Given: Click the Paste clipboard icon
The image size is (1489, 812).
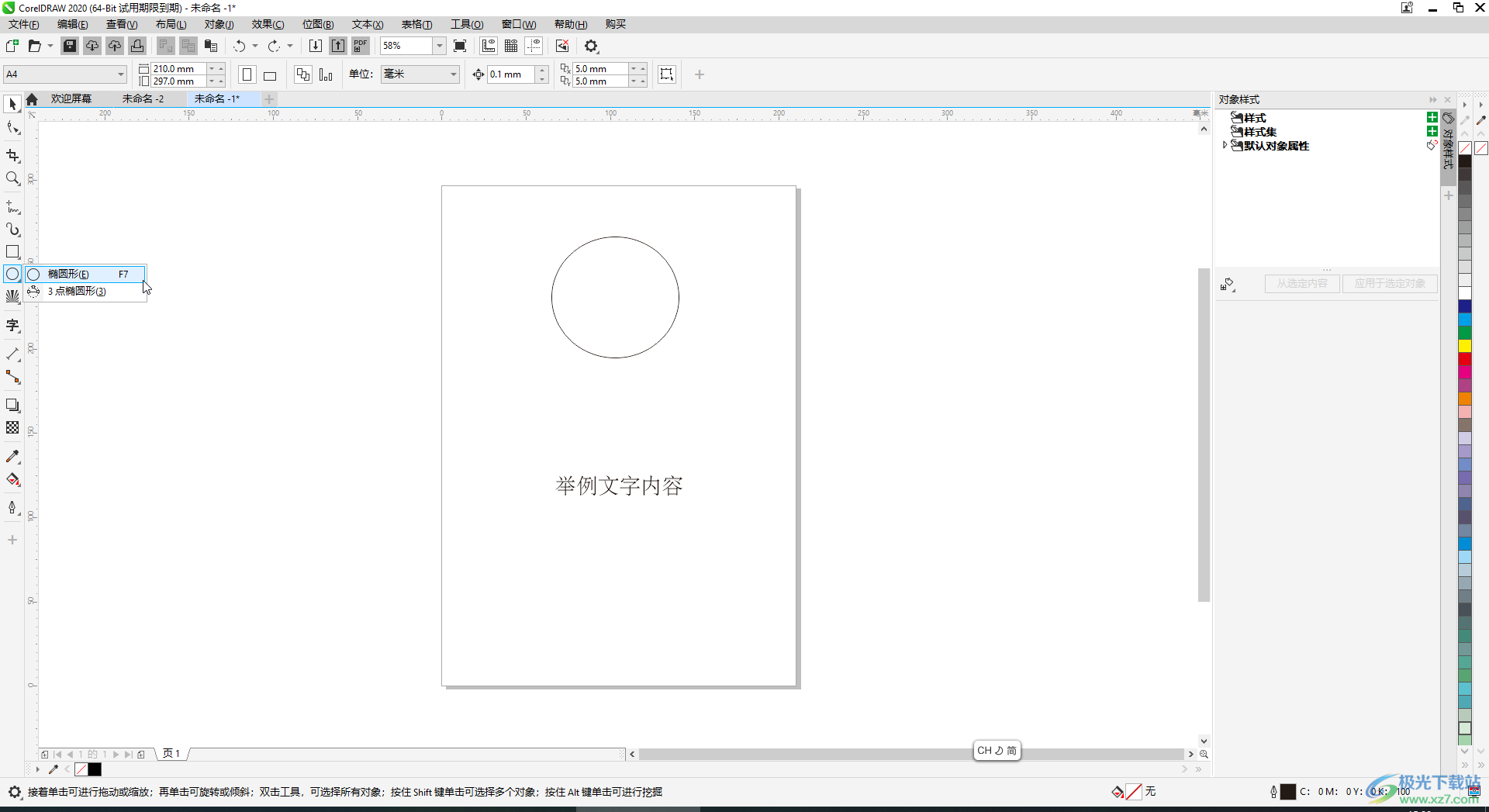Looking at the screenshot, I should point(211,46).
